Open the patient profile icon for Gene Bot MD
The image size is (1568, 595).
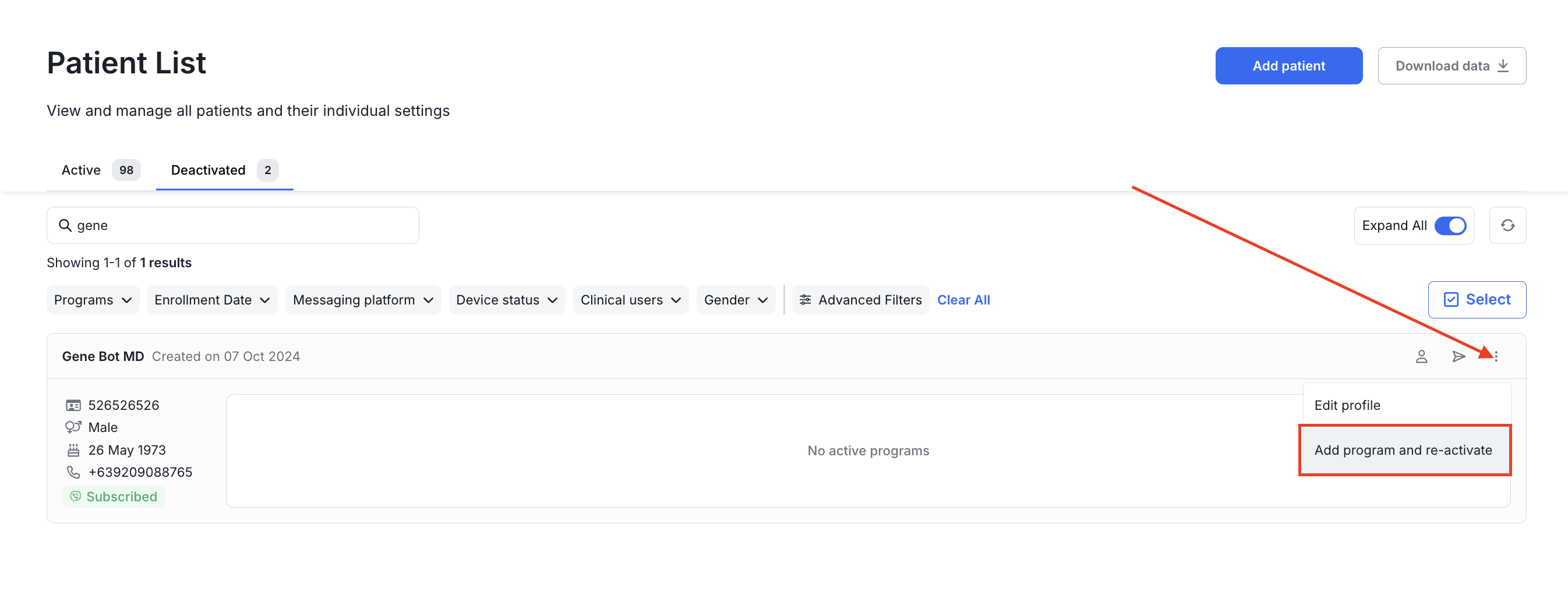1422,356
